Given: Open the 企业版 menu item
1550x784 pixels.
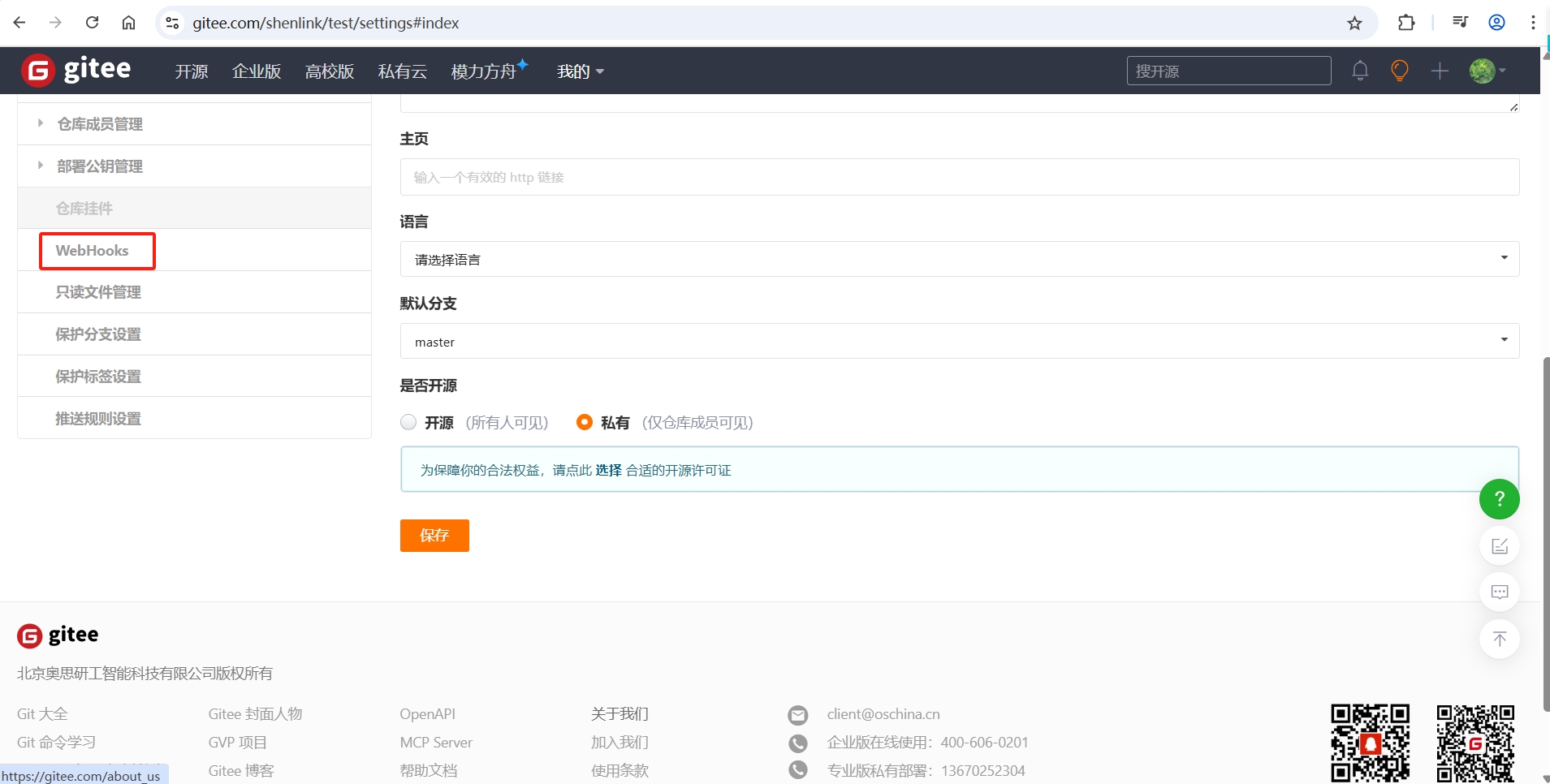Looking at the screenshot, I should pyautogui.click(x=256, y=71).
